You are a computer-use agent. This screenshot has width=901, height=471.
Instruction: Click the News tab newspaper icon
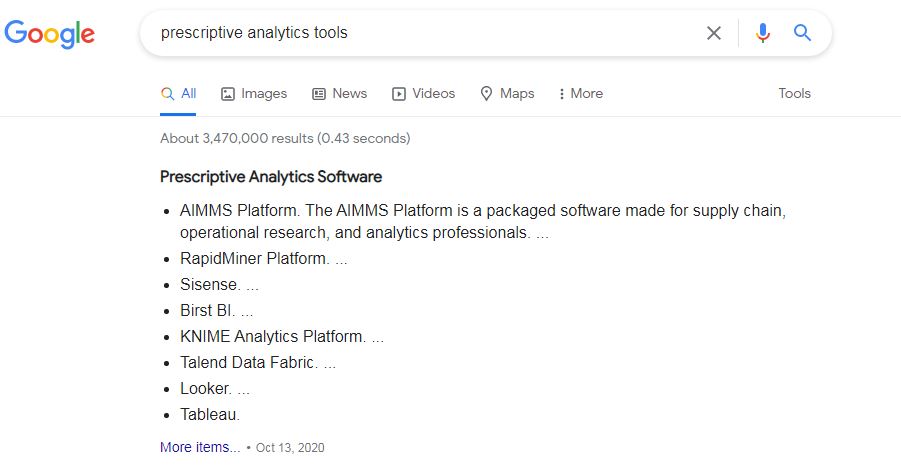319,94
